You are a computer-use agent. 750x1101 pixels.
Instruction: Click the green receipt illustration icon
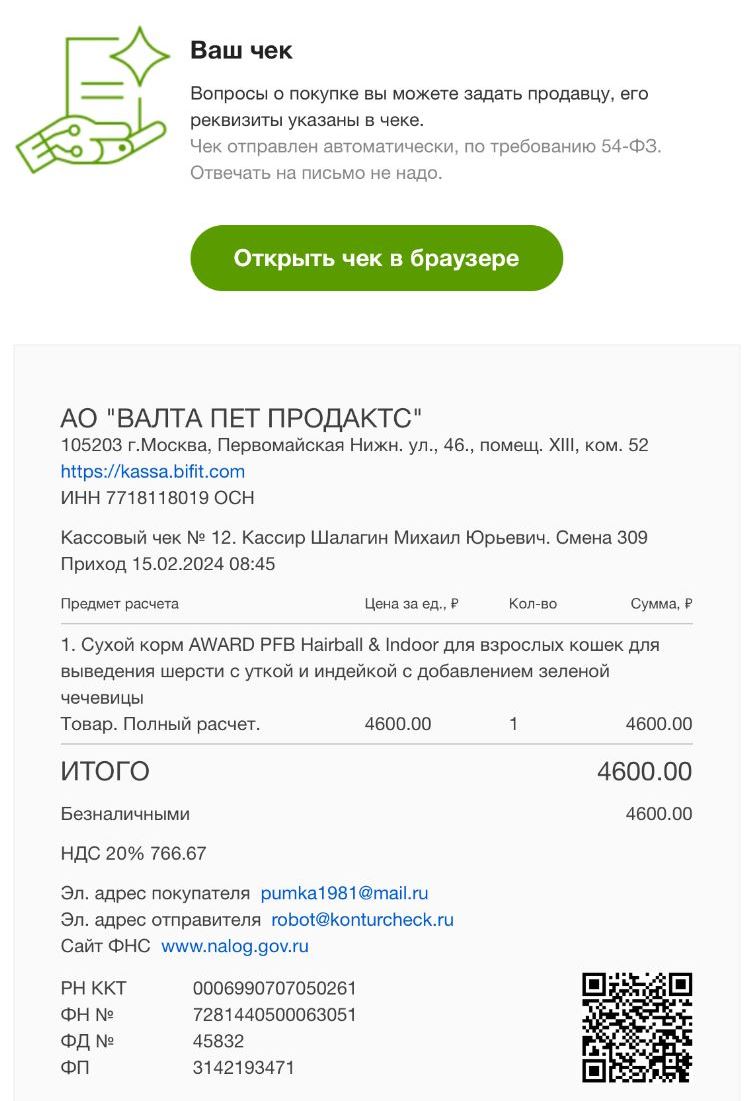coord(93,100)
